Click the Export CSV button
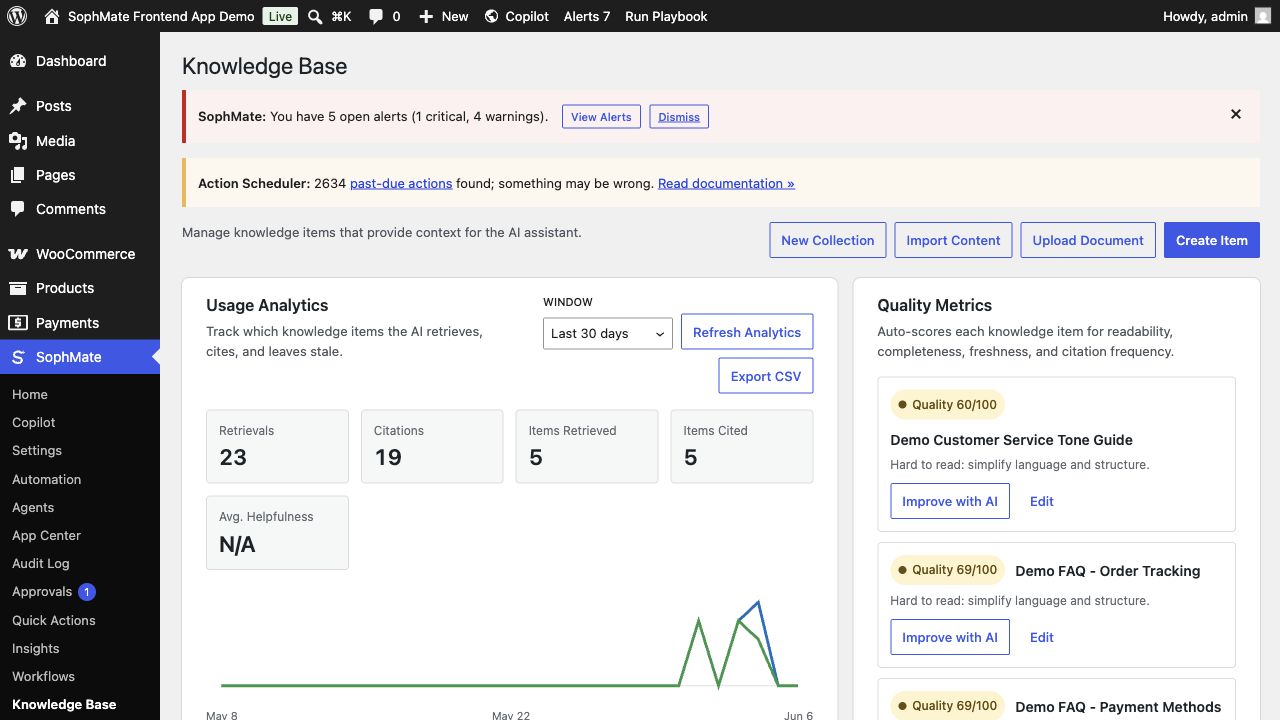This screenshot has width=1280, height=720. tap(766, 376)
